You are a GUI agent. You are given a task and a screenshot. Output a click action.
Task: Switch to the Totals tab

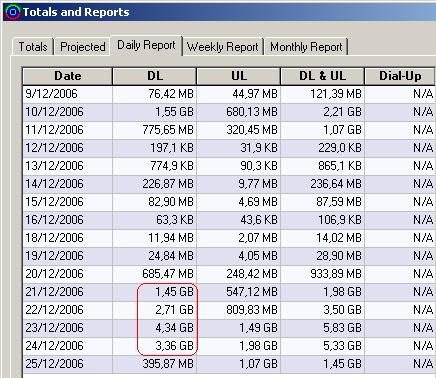33,47
